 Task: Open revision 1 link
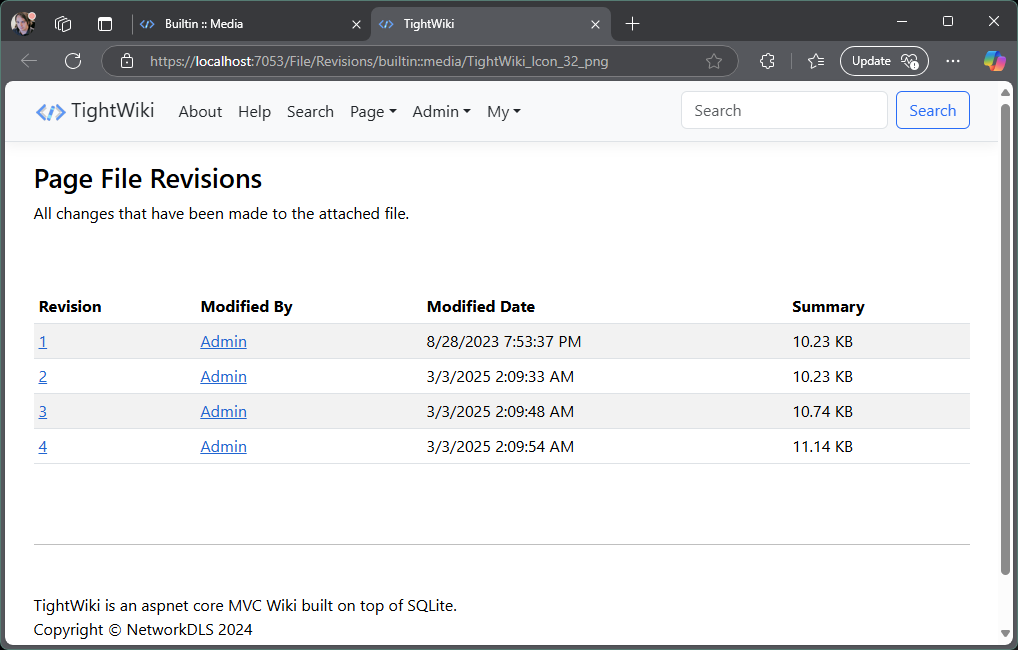43,342
